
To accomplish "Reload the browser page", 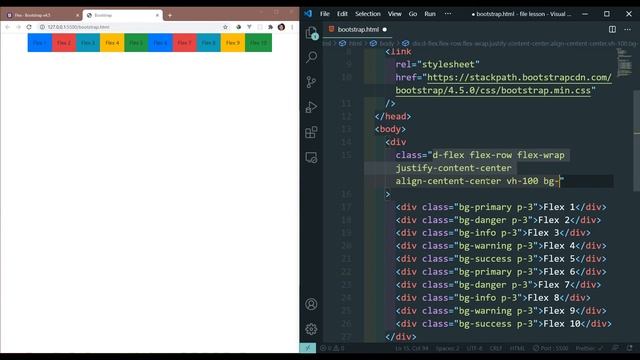I will click(29, 27).
